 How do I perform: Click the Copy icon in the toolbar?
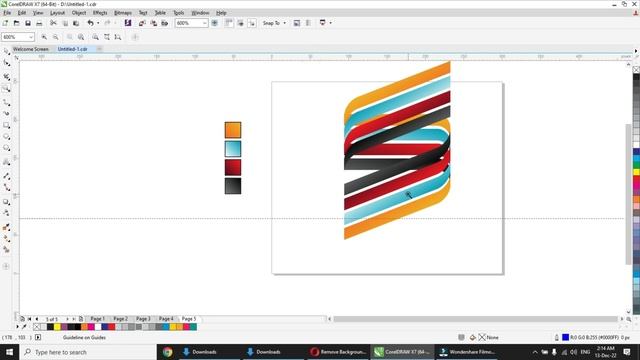(x=65, y=23)
